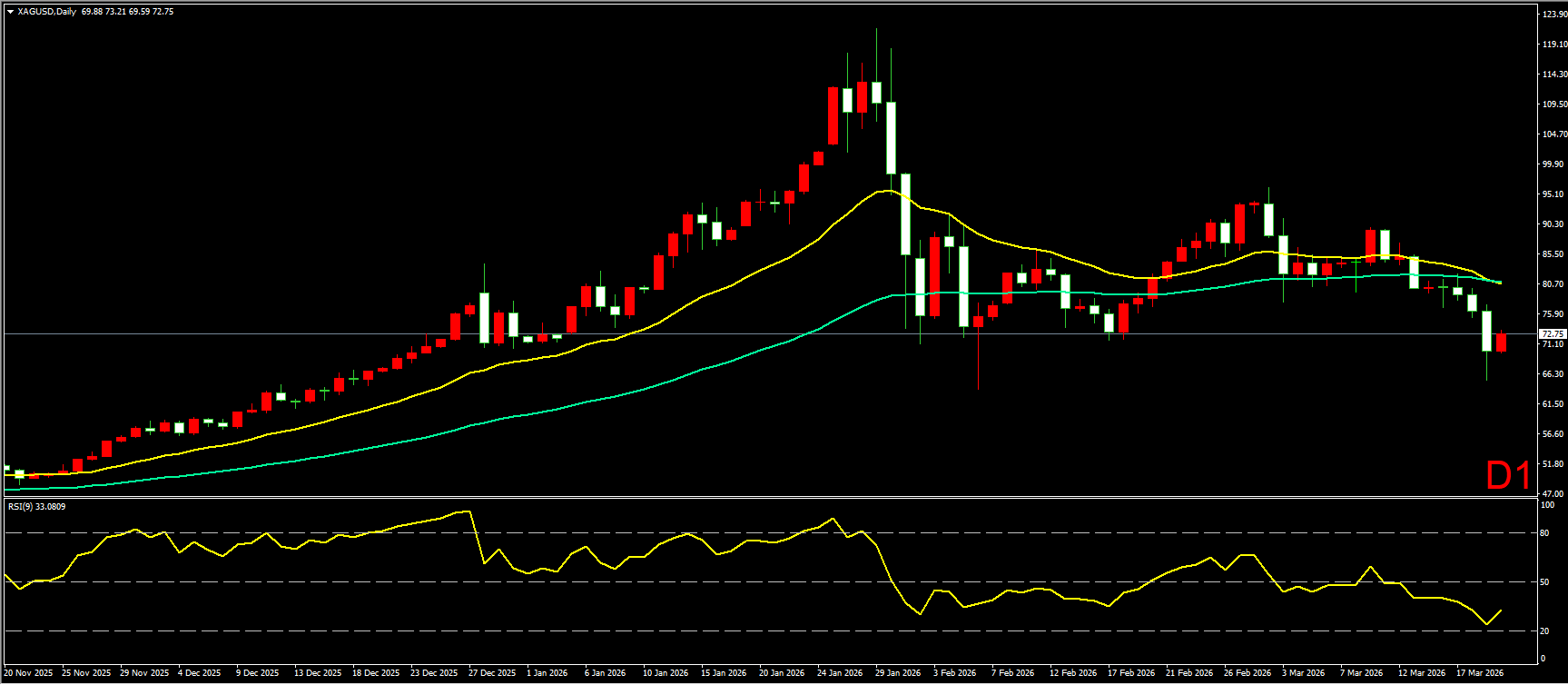Click the 3 Feb 2026 date label
1568x685 pixels.
pos(954,673)
